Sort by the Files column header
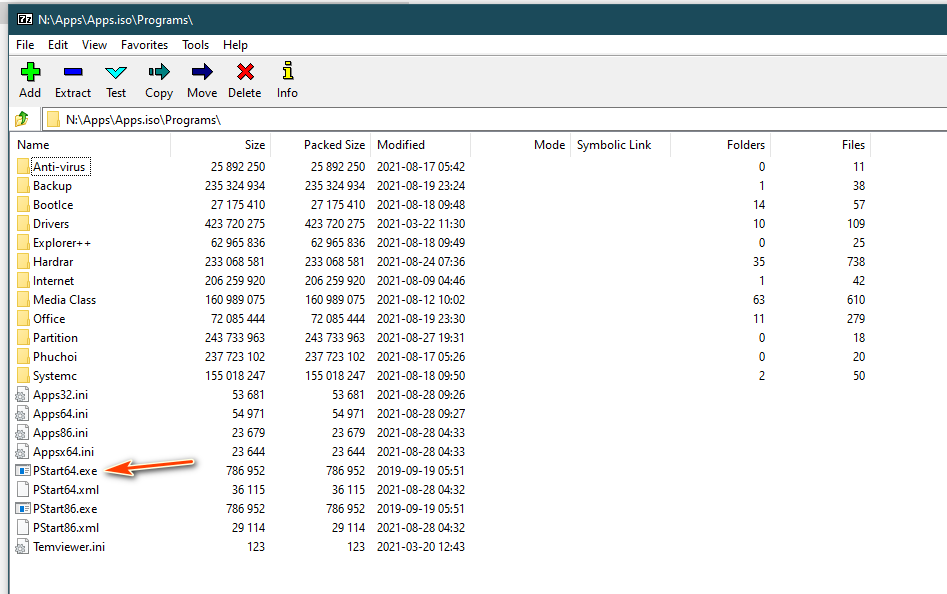 tap(821, 145)
